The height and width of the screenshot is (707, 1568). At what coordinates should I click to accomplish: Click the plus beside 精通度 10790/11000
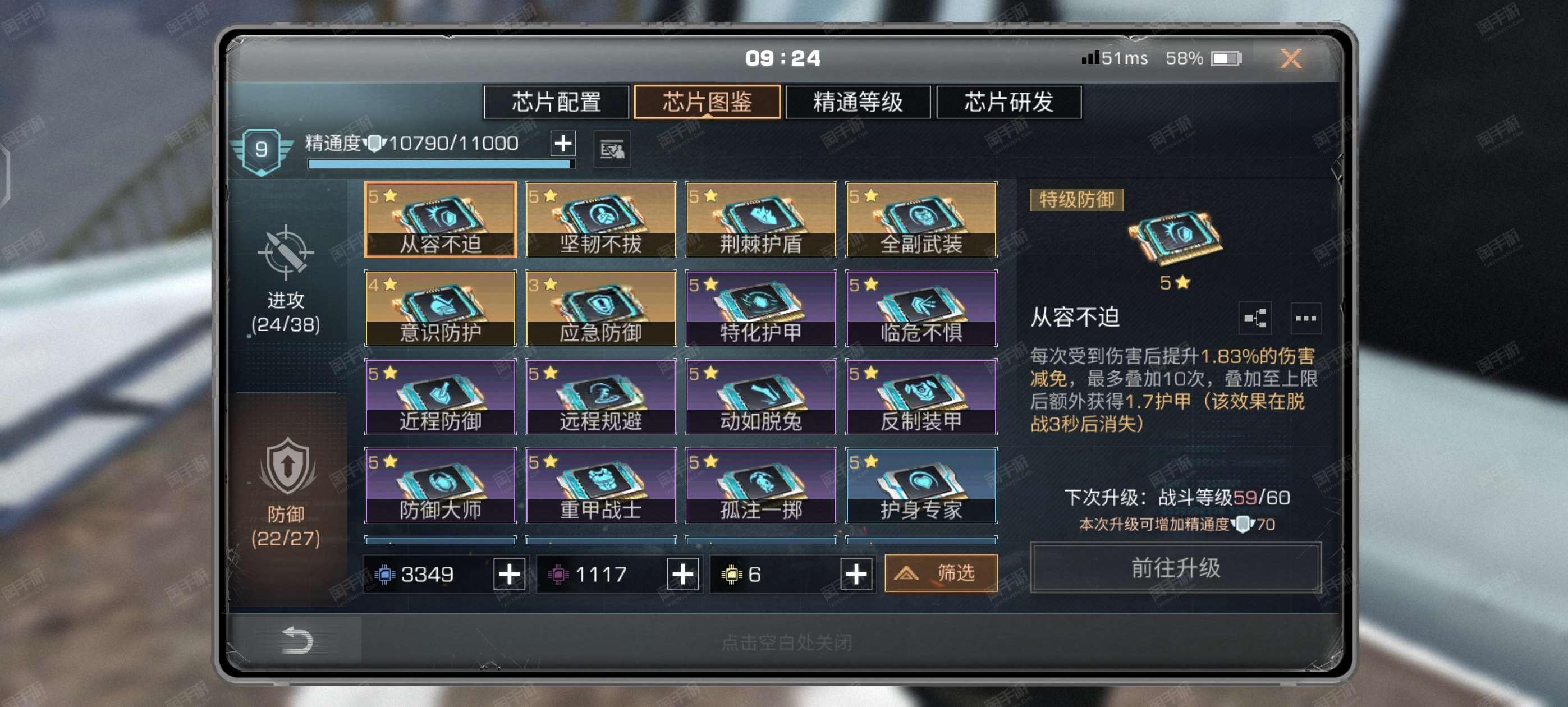[563, 144]
